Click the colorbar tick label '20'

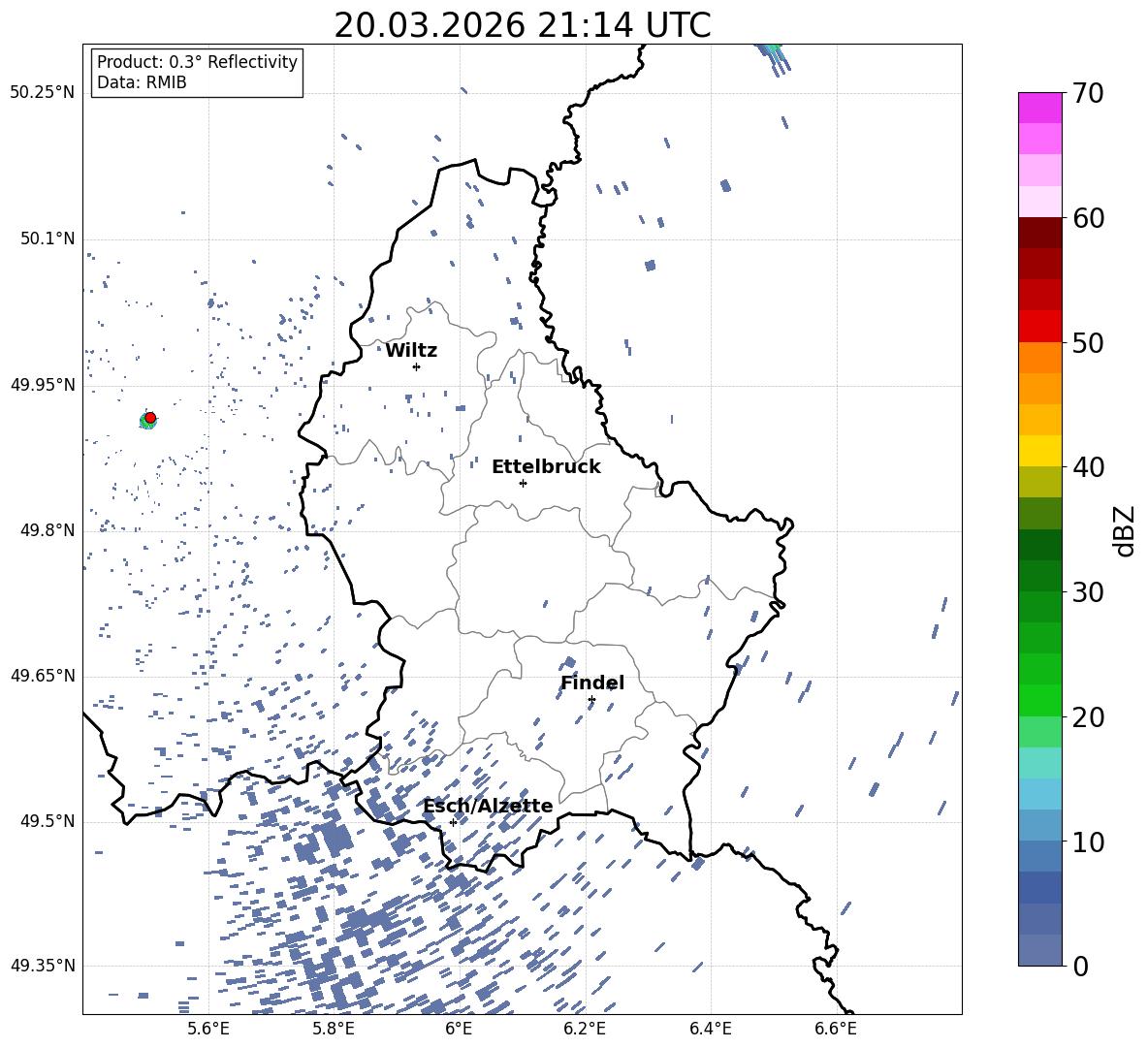tap(1088, 717)
